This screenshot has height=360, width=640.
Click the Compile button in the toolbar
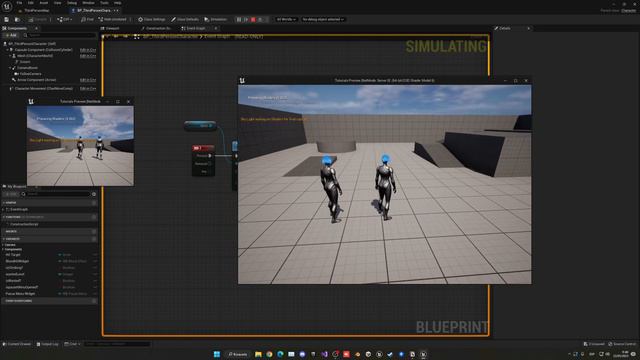pos(38,19)
